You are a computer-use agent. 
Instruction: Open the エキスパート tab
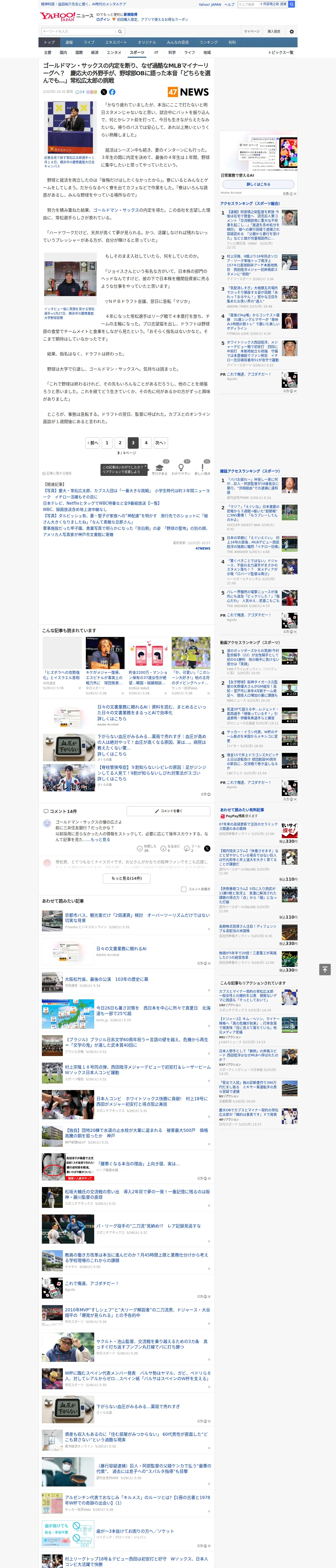116,43
